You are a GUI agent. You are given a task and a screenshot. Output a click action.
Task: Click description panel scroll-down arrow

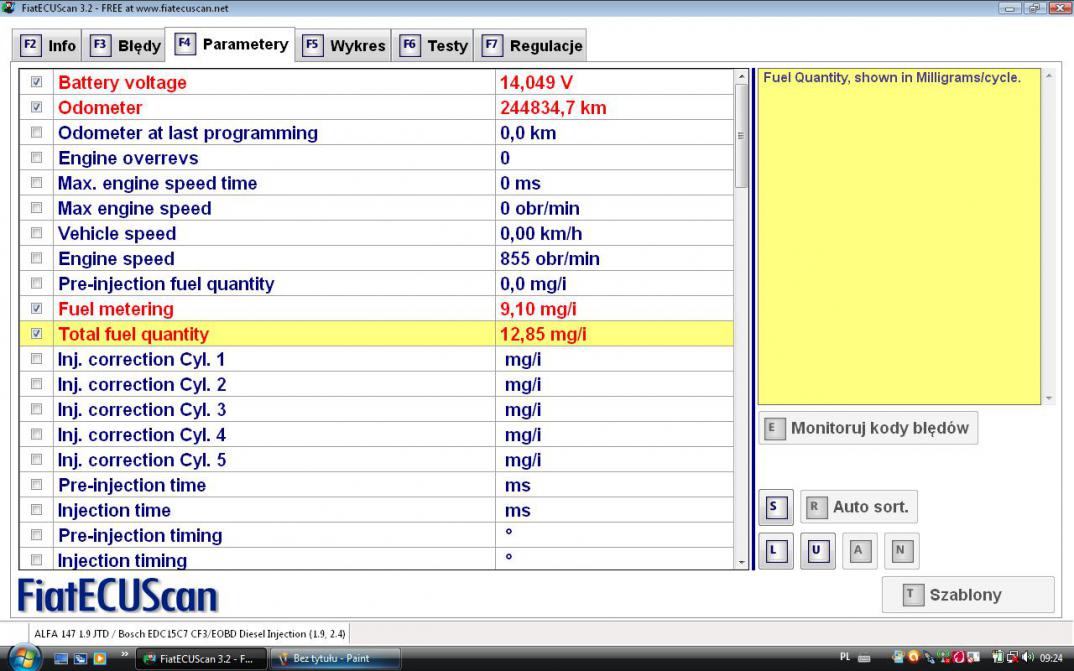tap(1048, 397)
